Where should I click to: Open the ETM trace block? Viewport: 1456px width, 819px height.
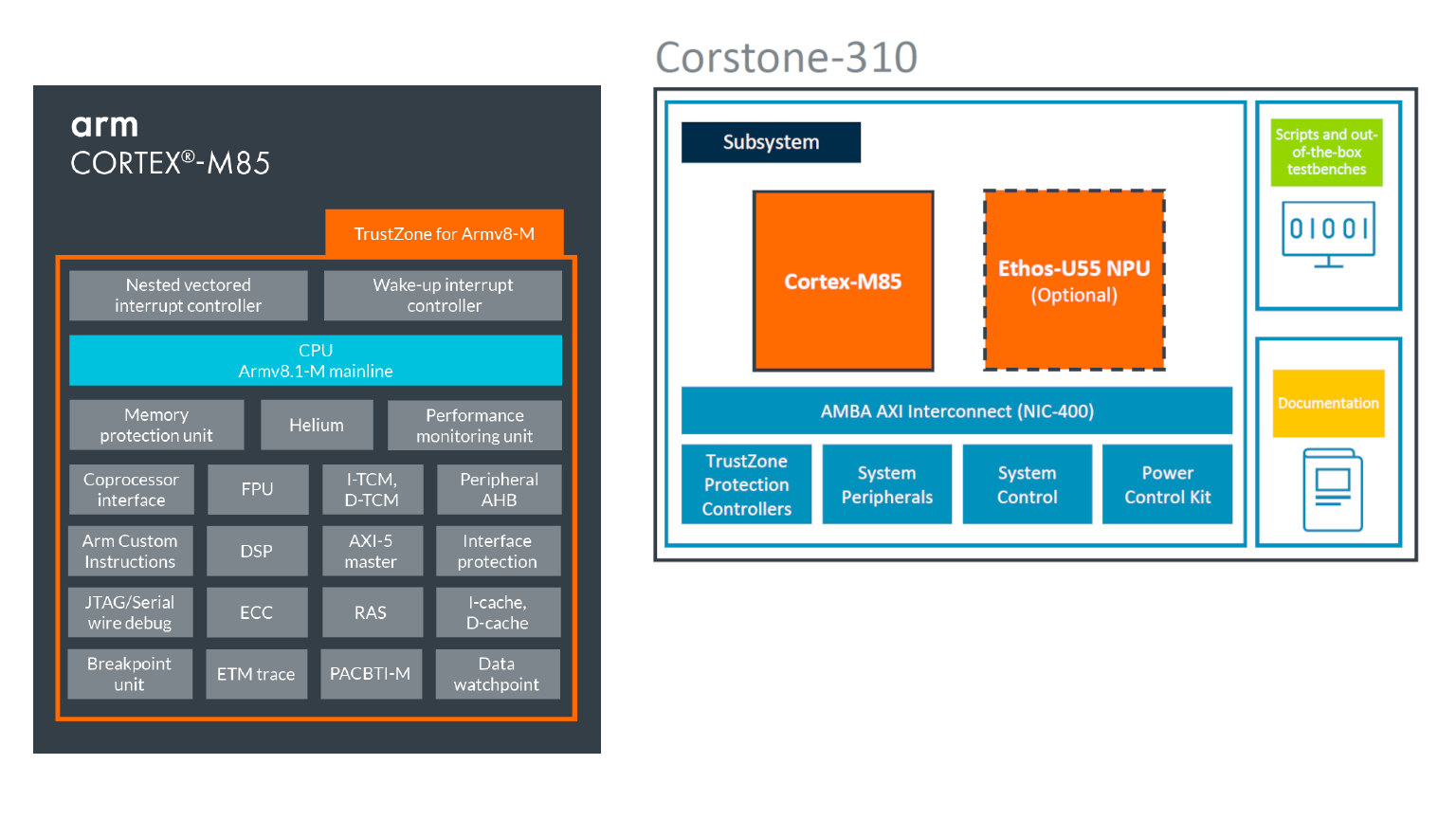point(257,674)
